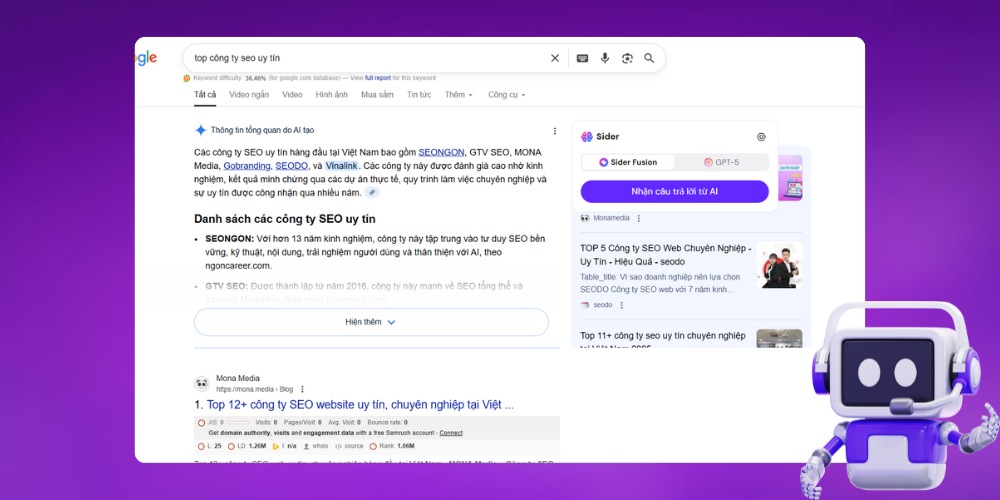Switch to the Hình ảnh tab
1000x500 pixels.
point(332,94)
